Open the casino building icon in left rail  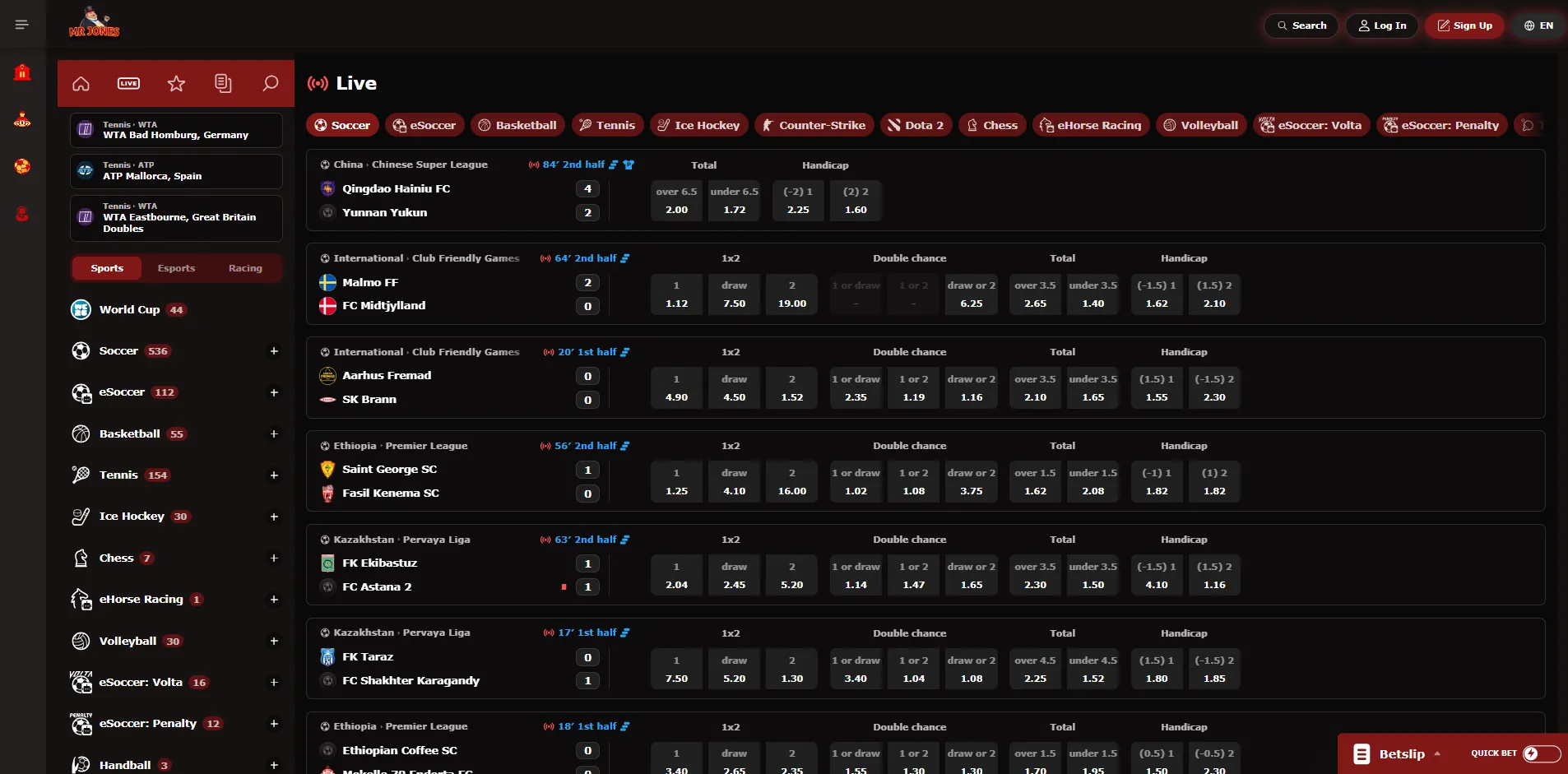click(x=22, y=72)
